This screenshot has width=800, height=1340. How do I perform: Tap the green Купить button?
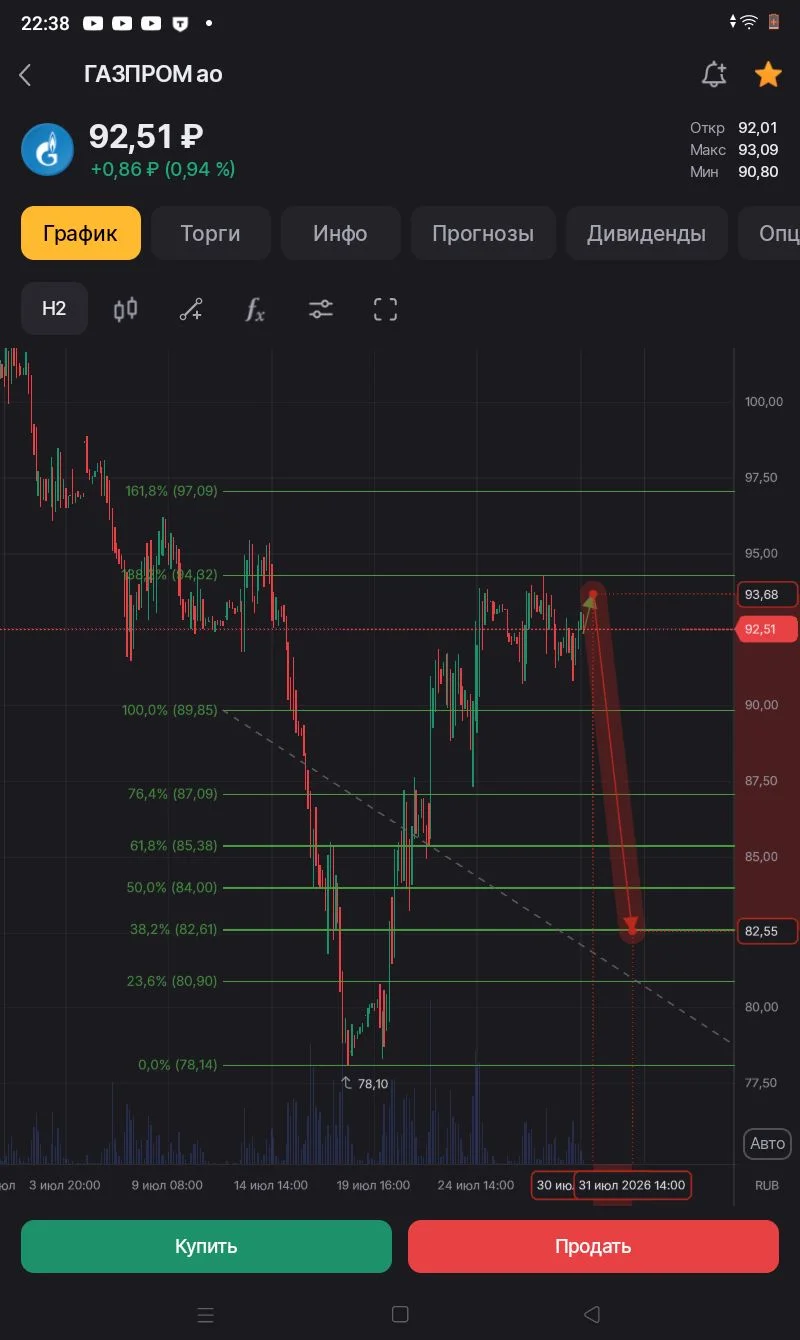click(206, 1246)
